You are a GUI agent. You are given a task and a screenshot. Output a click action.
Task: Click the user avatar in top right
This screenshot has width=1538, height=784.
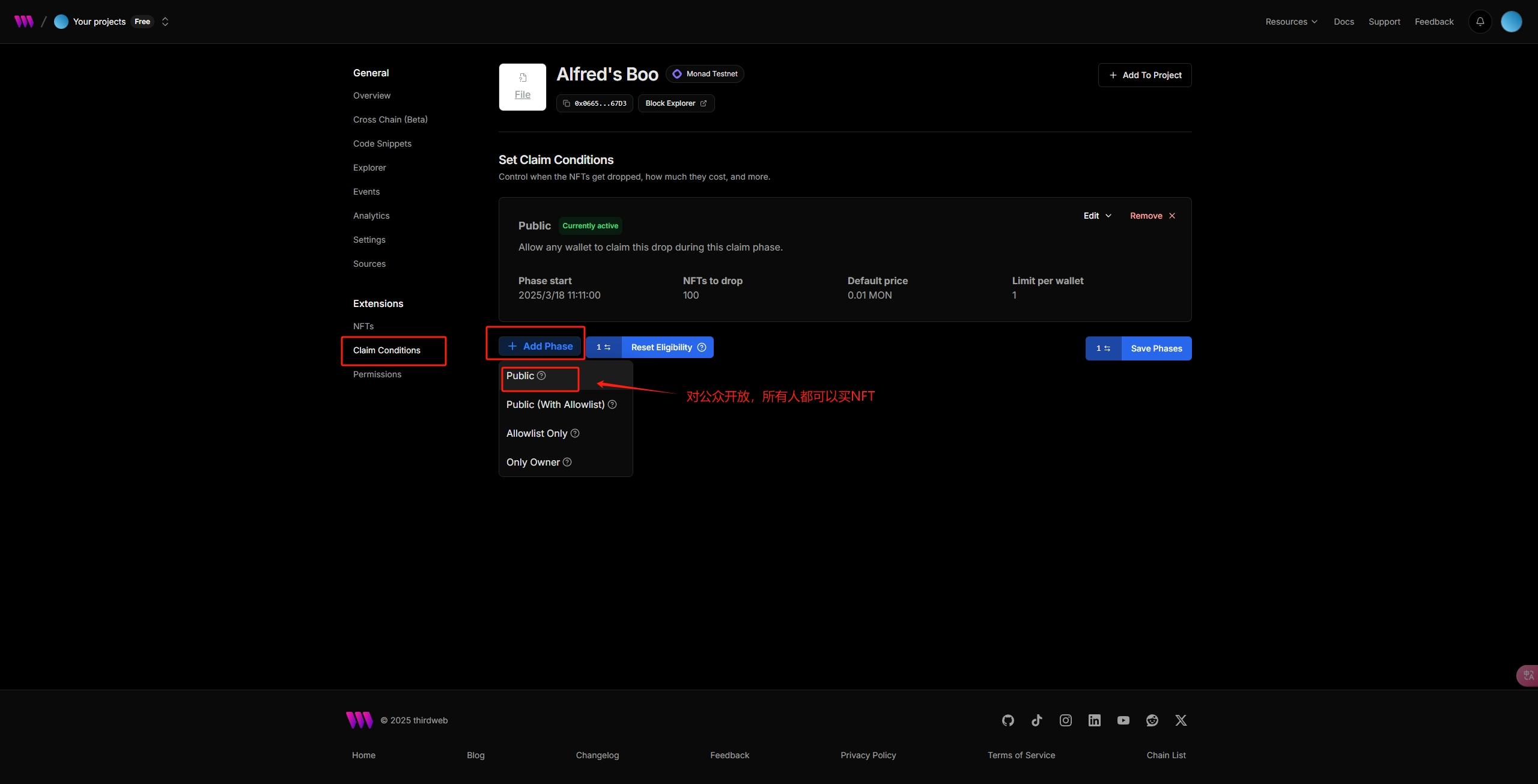1511,22
